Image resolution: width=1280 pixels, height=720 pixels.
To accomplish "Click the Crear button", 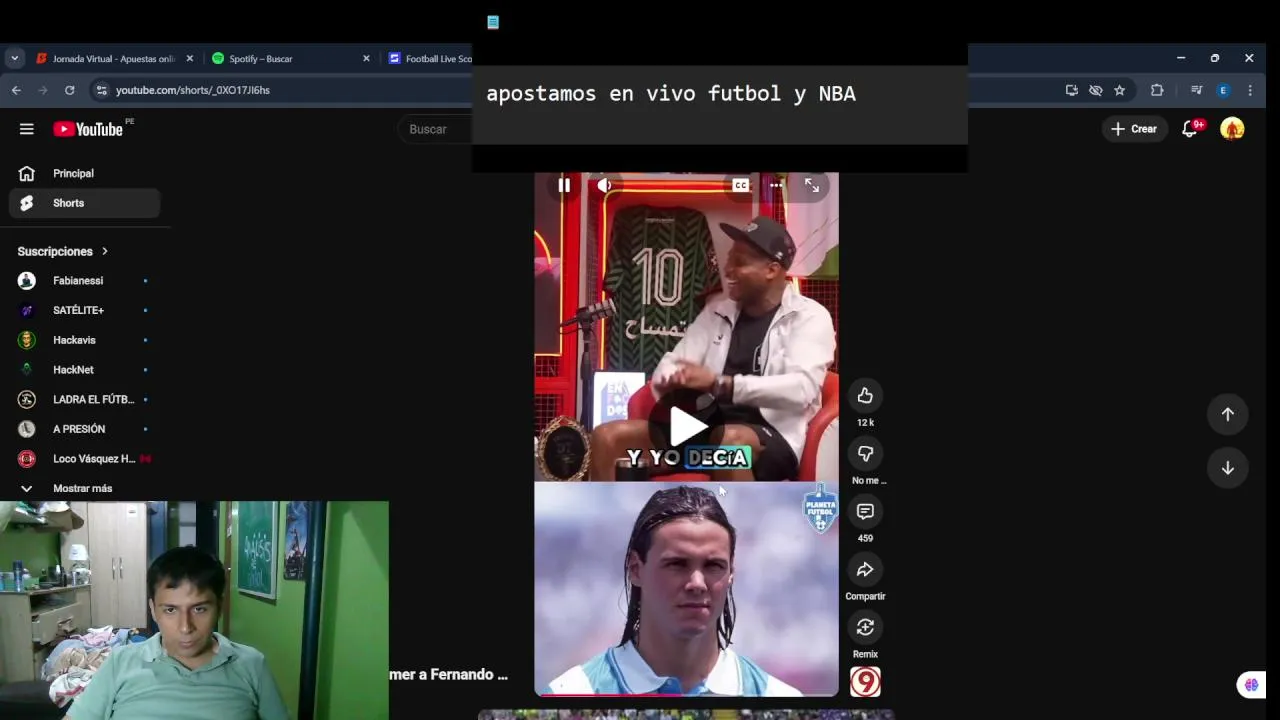I will (1134, 129).
